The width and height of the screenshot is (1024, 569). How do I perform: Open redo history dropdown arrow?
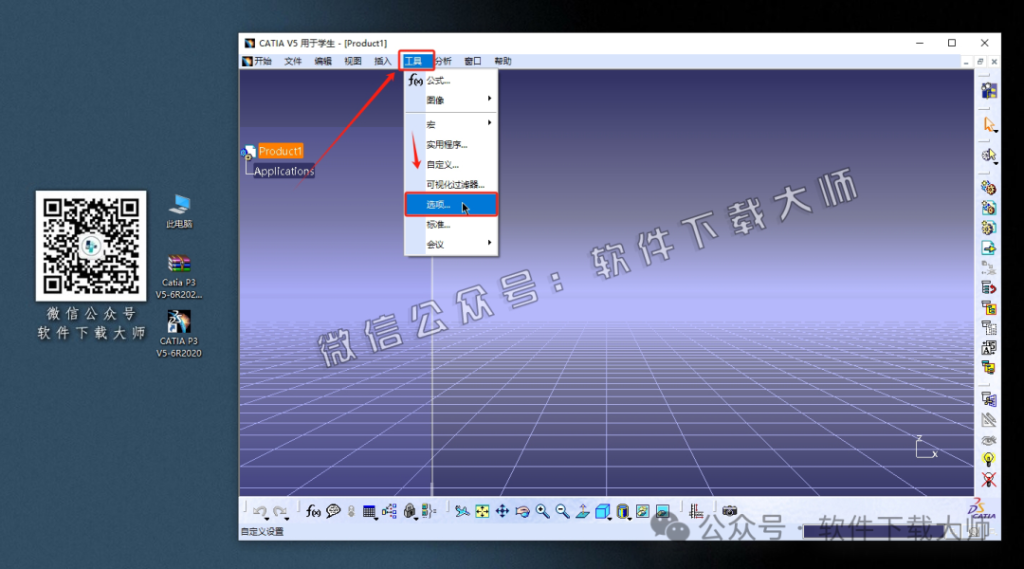tap(287, 518)
